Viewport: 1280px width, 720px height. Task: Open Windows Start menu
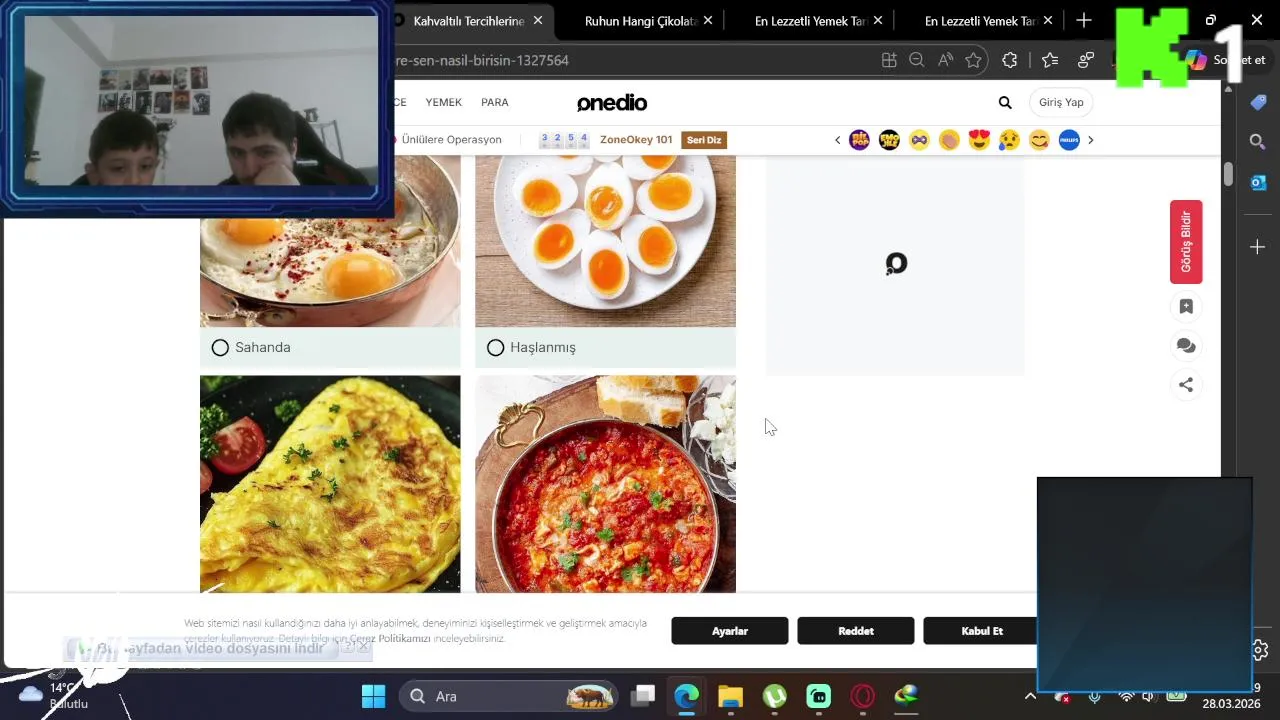[x=373, y=696]
